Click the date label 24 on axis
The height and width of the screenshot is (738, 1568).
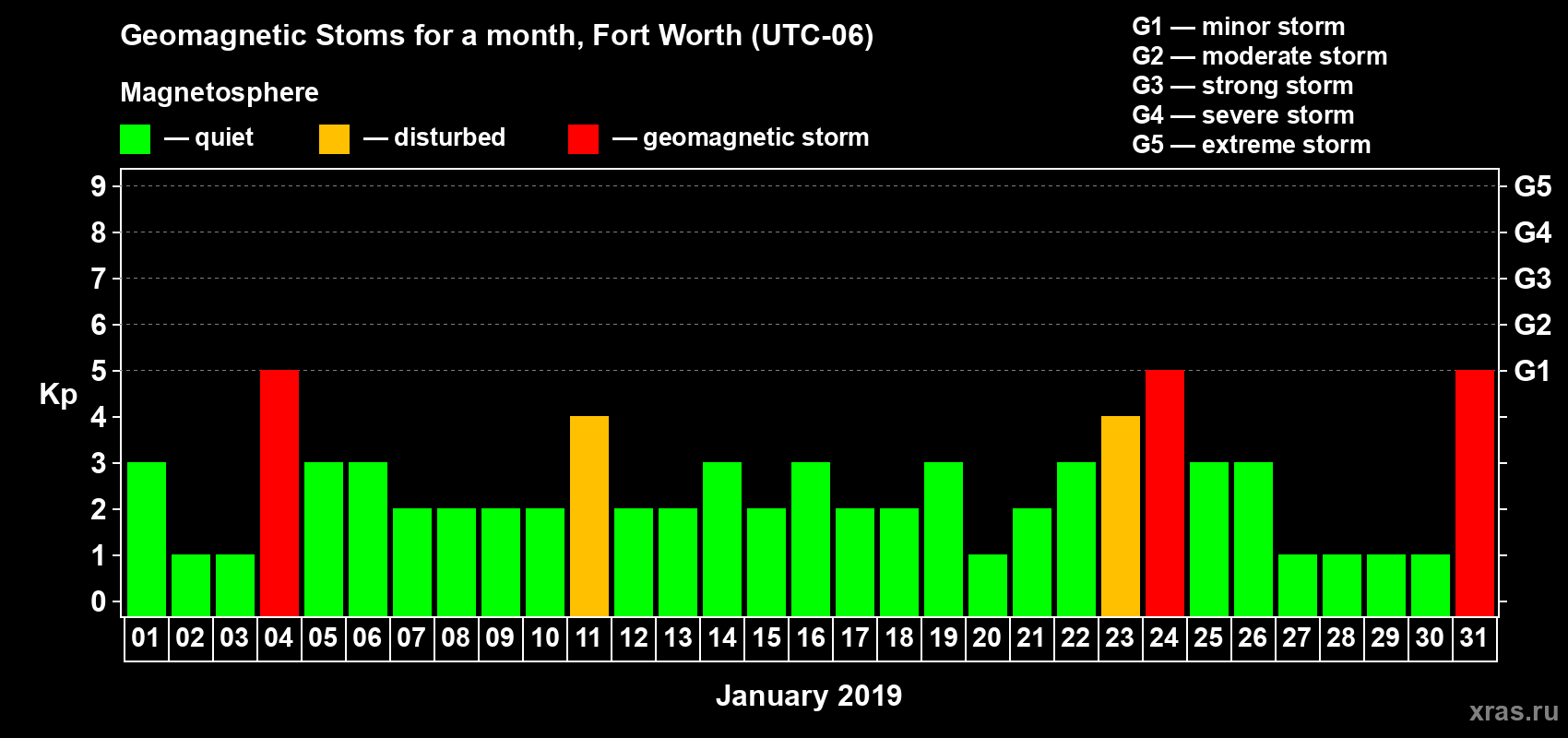tap(1164, 637)
